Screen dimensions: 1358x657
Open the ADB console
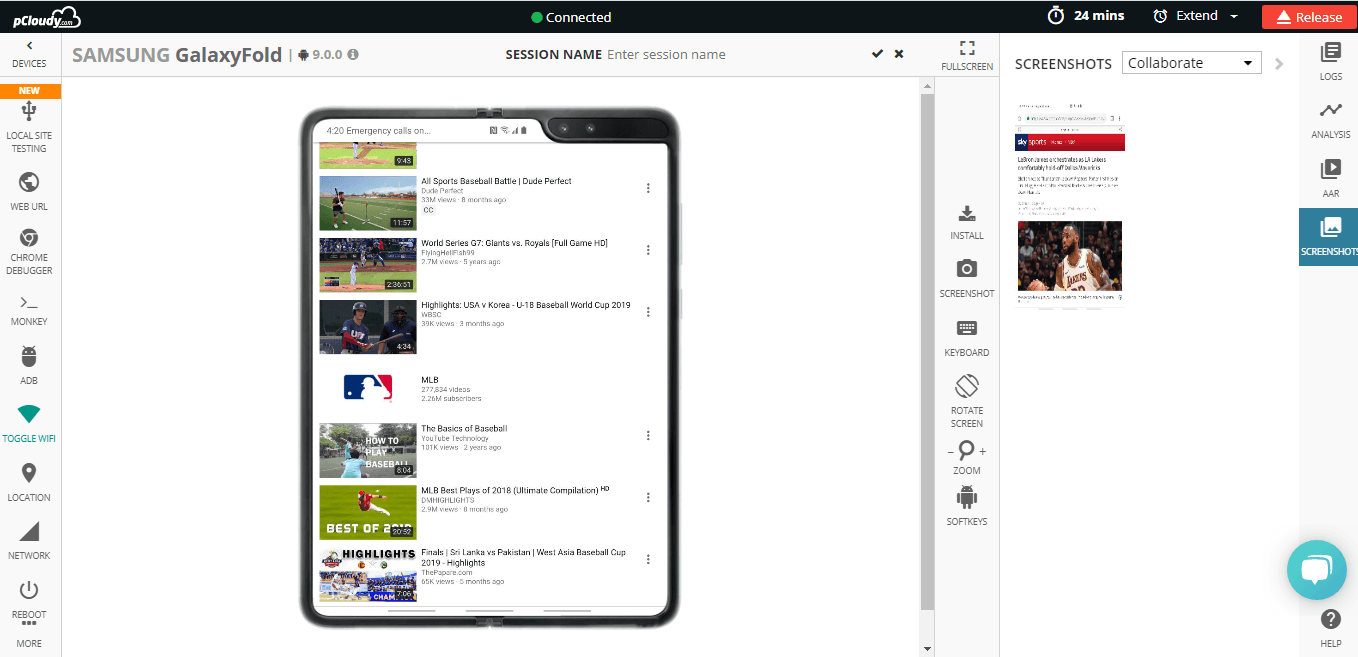[29, 366]
